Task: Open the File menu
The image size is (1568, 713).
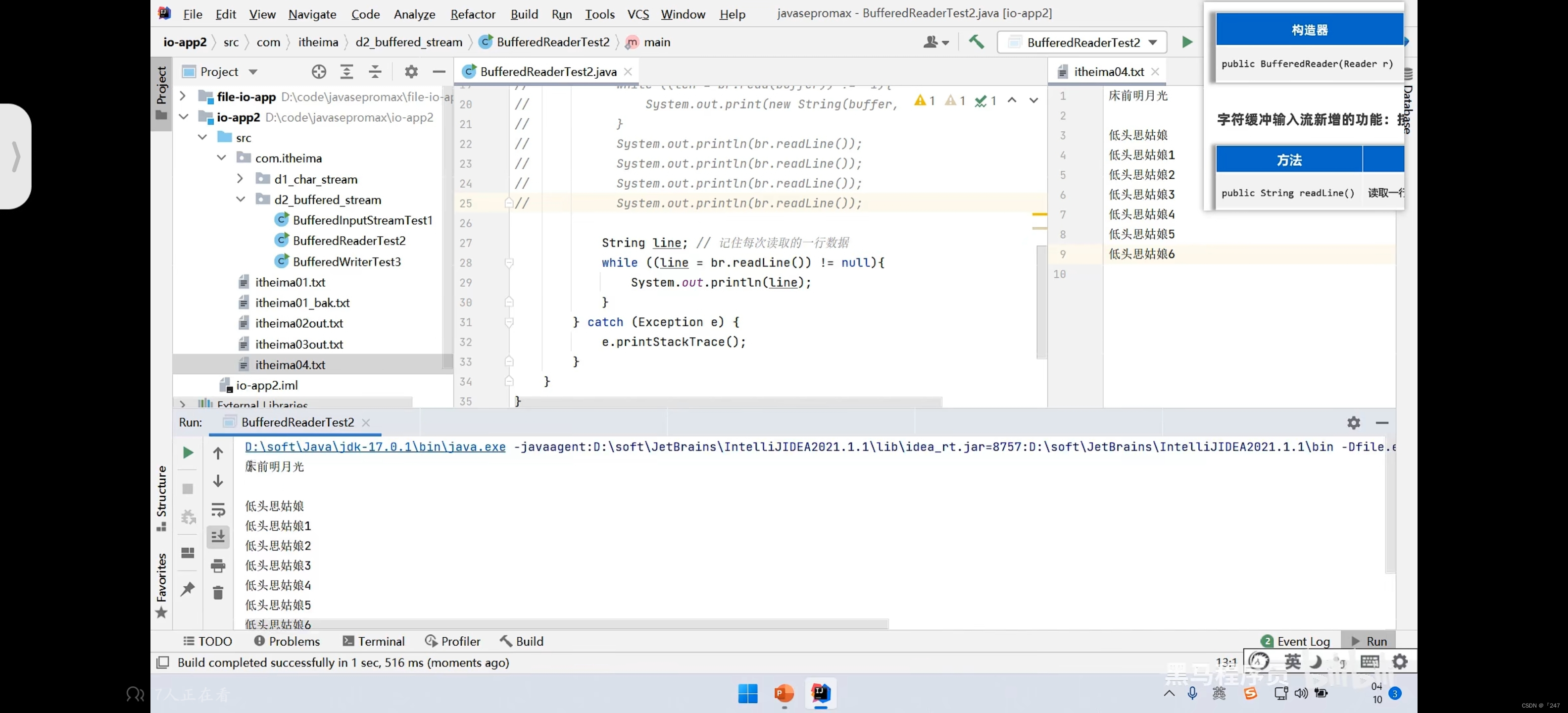Action: click(x=193, y=13)
